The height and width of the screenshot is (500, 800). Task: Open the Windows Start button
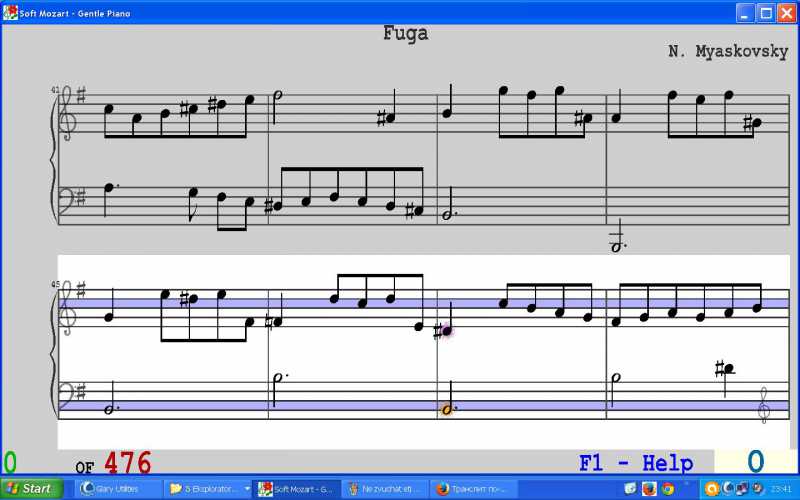pyautogui.click(x=32, y=489)
